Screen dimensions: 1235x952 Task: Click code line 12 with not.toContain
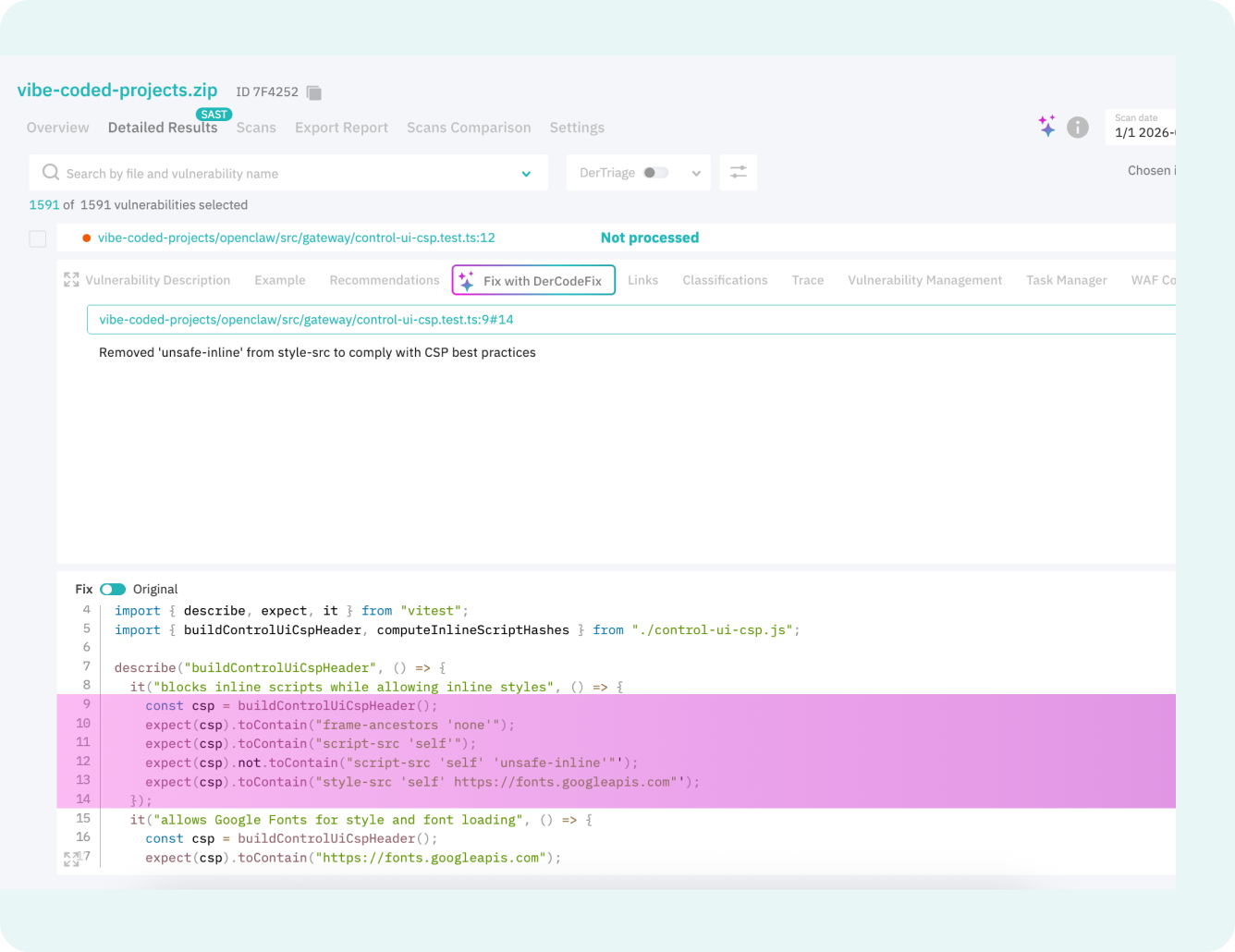click(x=392, y=763)
